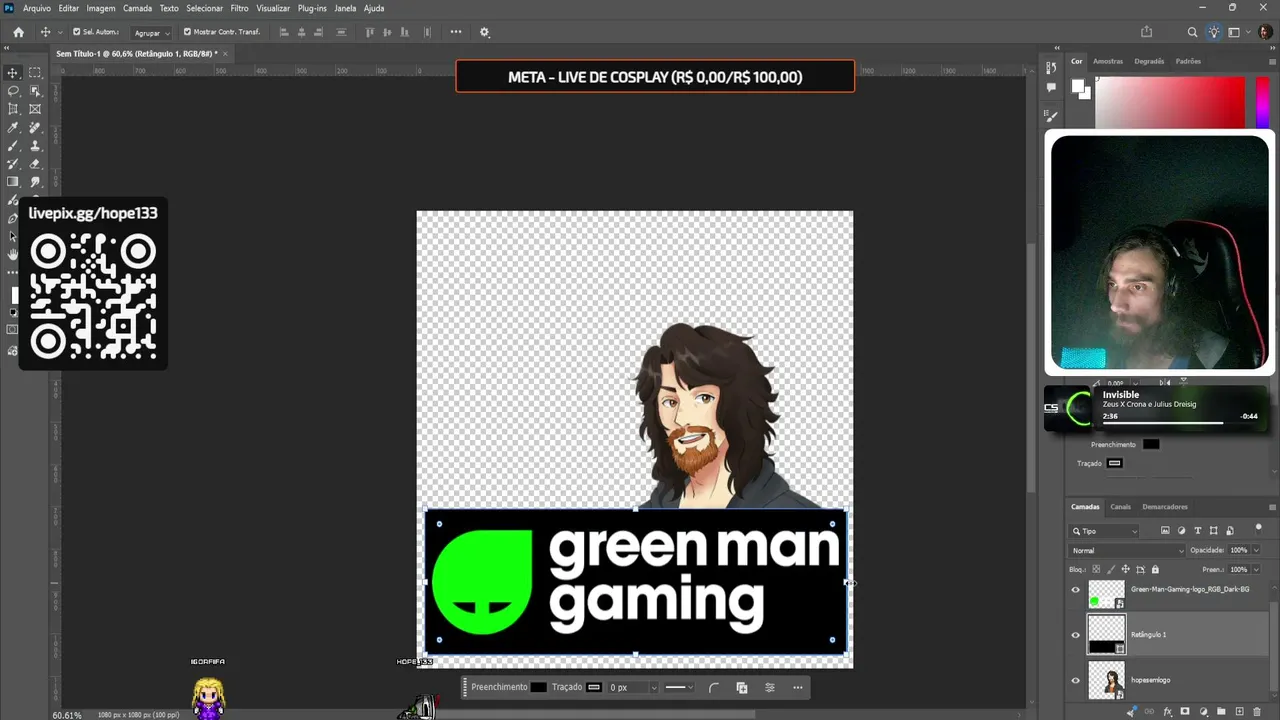Click the color picker field in Cor panel
1280x720 pixels.
1170,103
